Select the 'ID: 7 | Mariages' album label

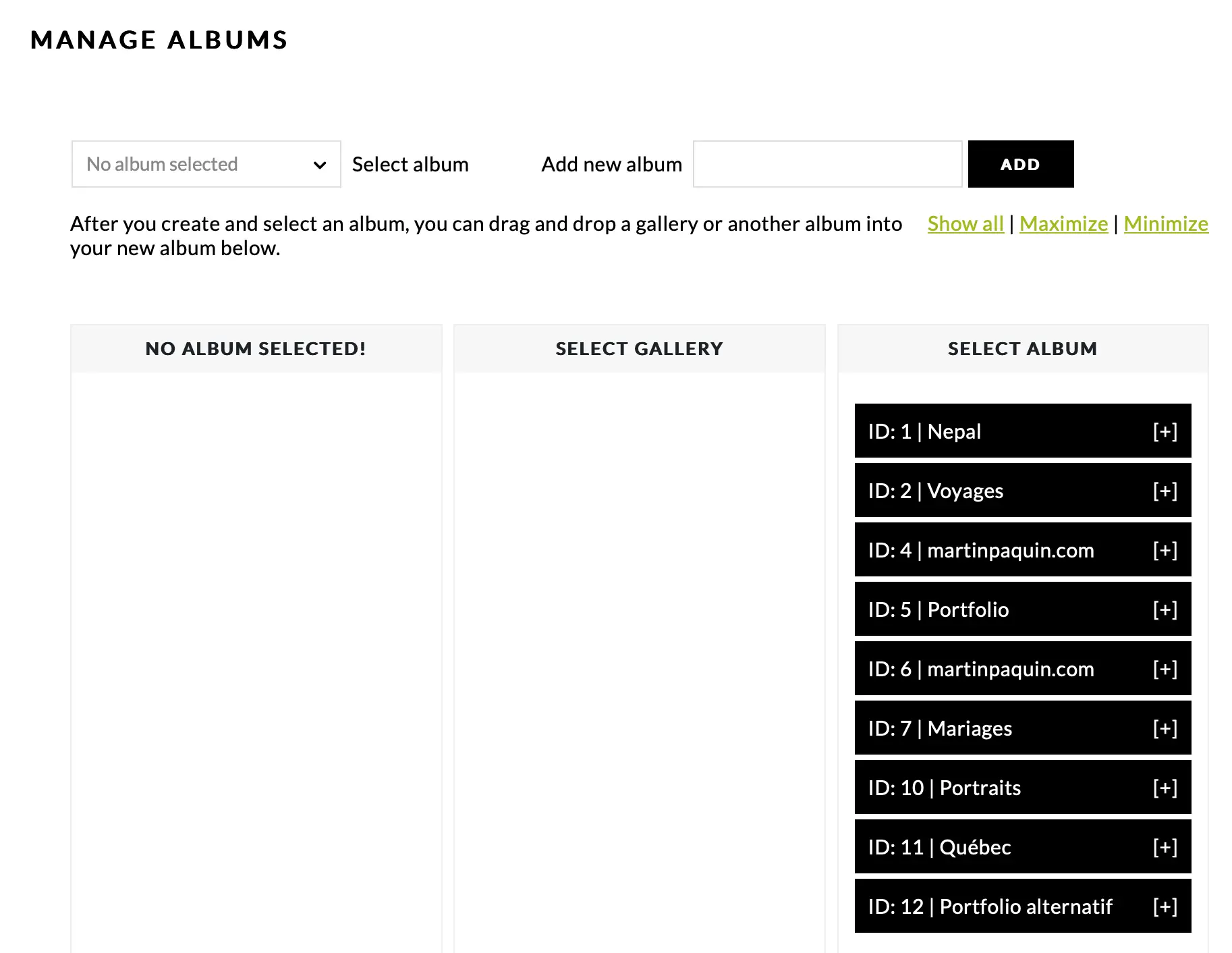click(940, 728)
